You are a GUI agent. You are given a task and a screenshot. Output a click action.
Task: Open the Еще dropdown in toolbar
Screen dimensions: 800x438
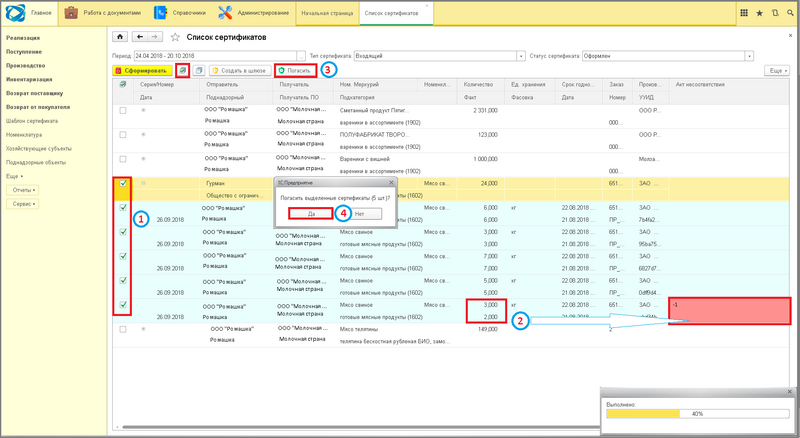tap(777, 70)
